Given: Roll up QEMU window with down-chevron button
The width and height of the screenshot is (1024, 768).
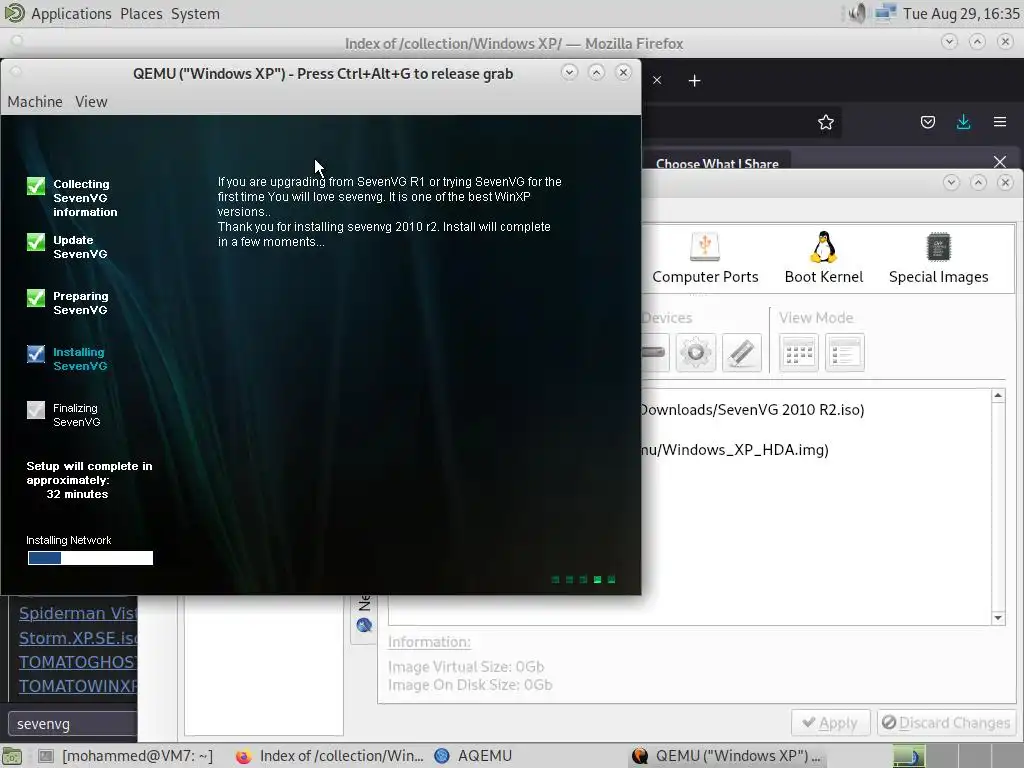Looking at the screenshot, I should [x=569, y=72].
